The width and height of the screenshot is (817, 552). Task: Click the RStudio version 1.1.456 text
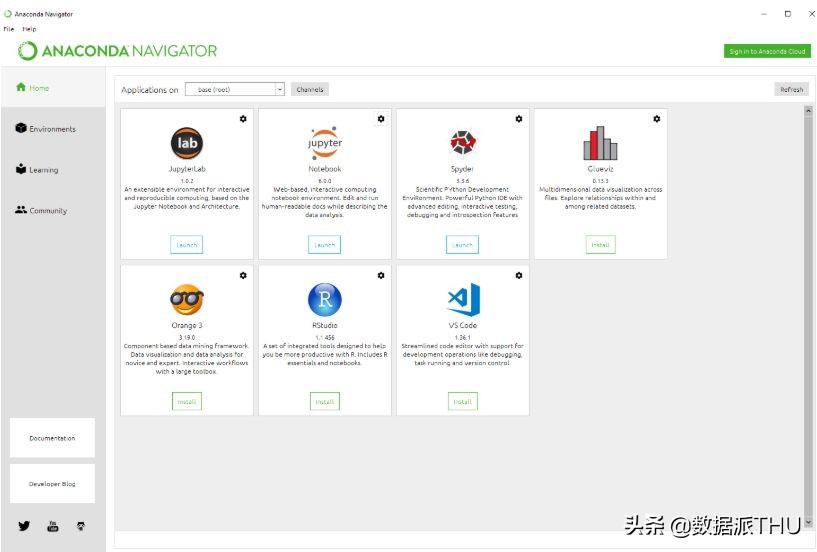[x=325, y=337]
